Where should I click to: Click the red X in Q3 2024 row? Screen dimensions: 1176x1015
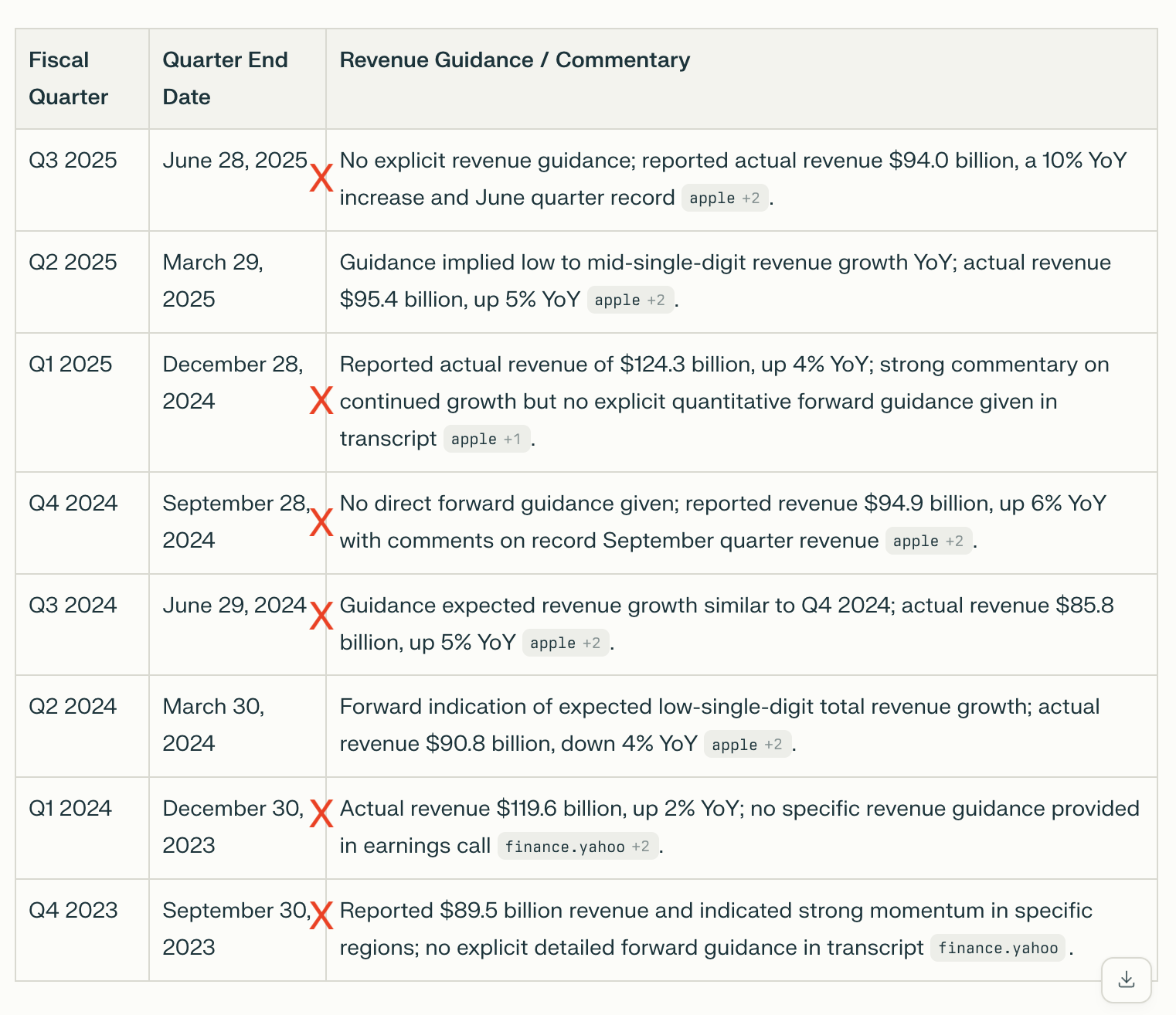click(321, 616)
